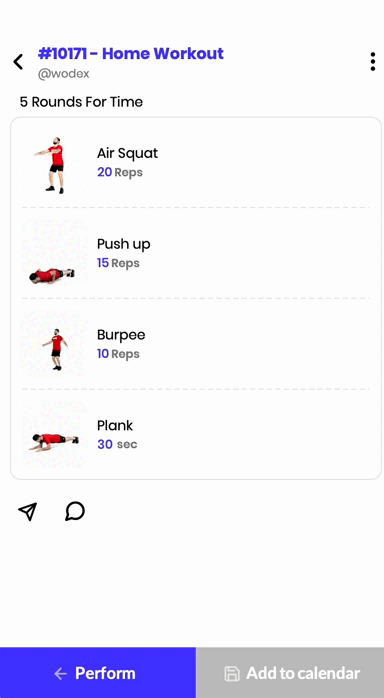This screenshot has width=384, height=698.
Task: Select the Push up exercise name
Action: coord(124,244)
